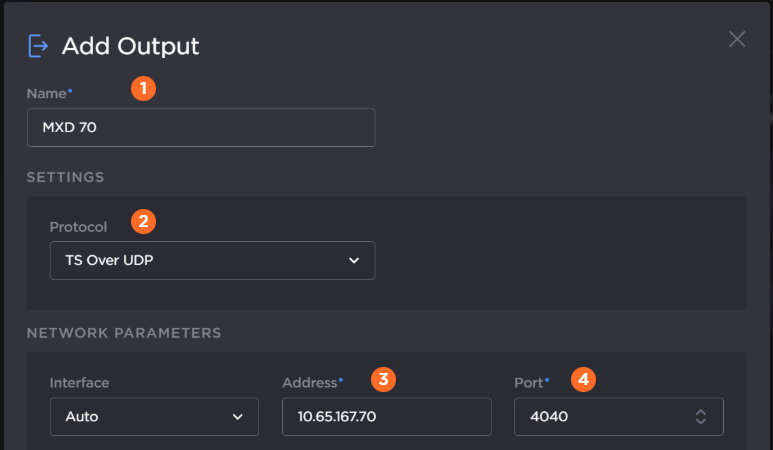773x450 pixels.
Task: Decrease the Port value with down arrow
Action: pos(701,421)
